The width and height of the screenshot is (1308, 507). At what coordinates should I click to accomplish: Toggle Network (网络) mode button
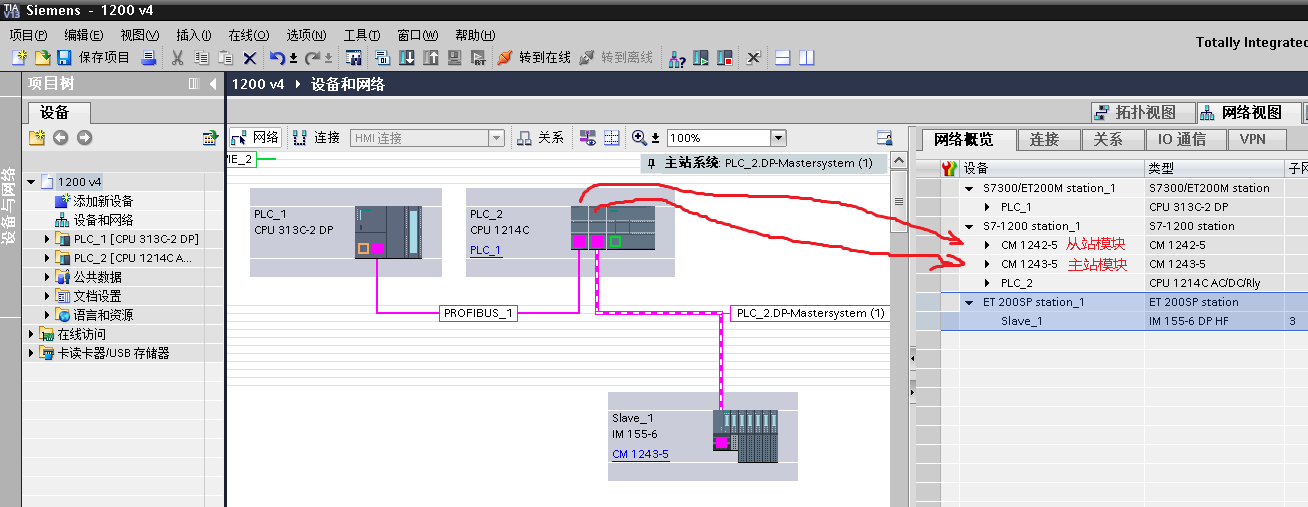pos(256,138)
